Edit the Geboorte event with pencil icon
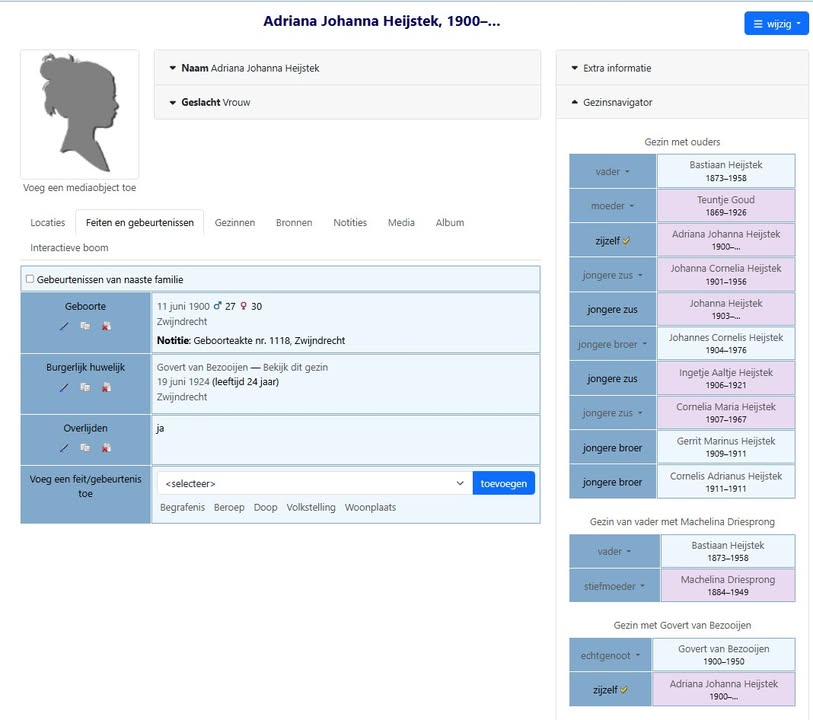 point(64,326)
